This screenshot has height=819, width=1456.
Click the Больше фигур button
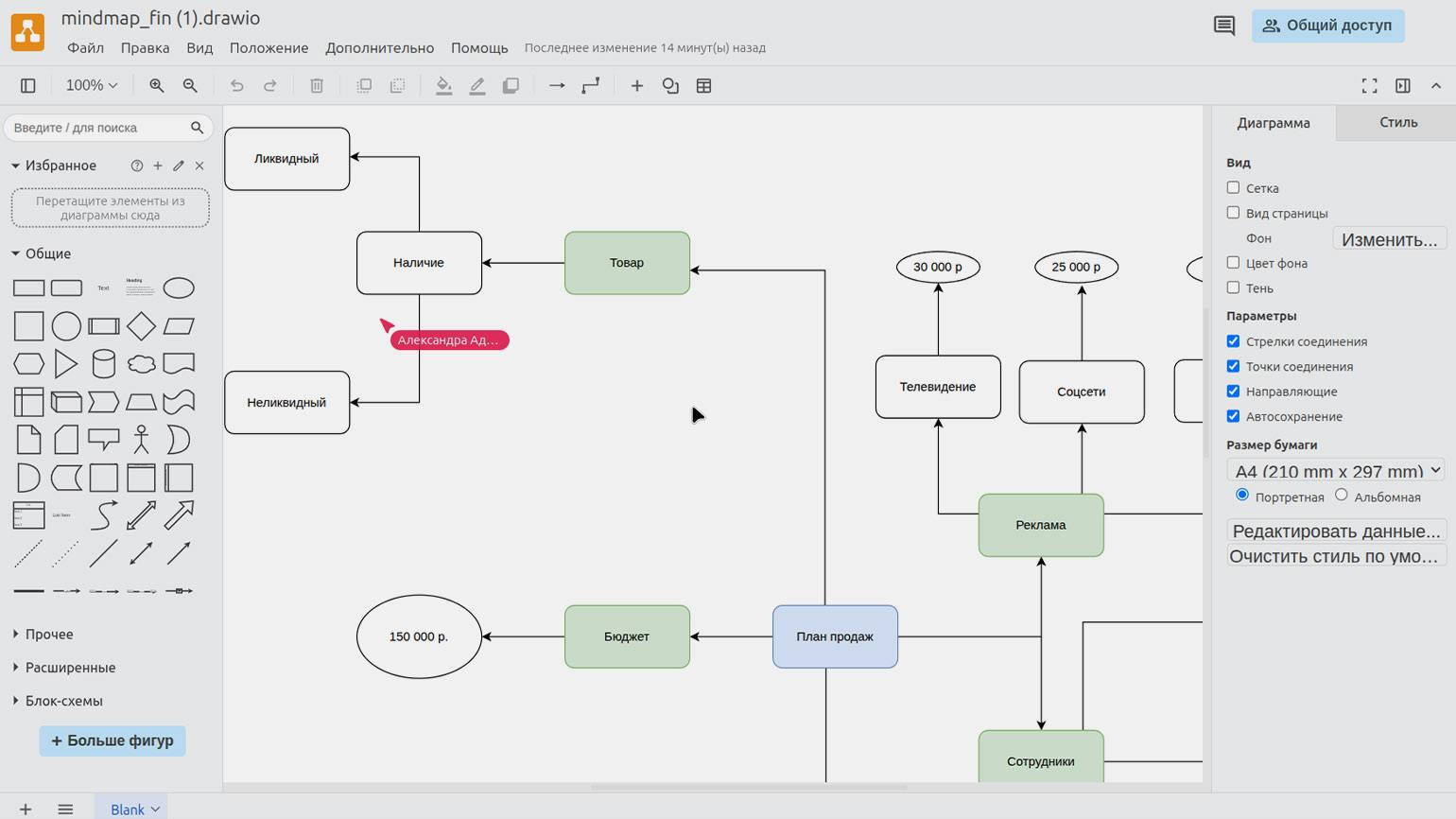tap(113, 741)
